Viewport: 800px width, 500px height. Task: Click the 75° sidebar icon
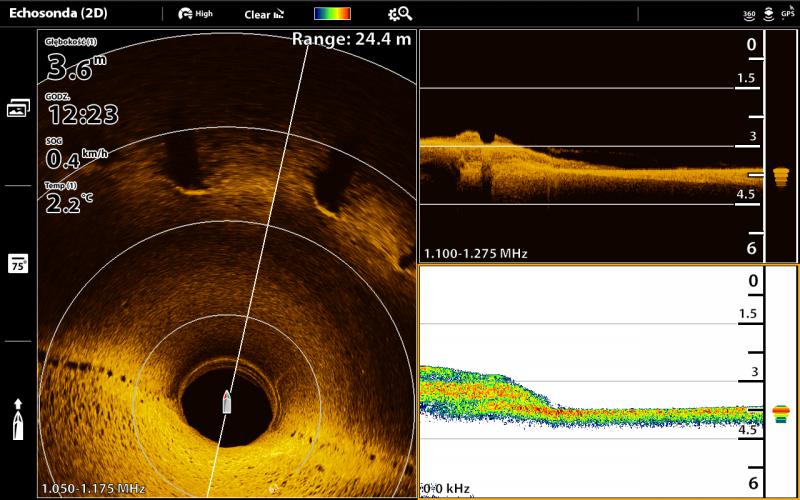(18, 264)
